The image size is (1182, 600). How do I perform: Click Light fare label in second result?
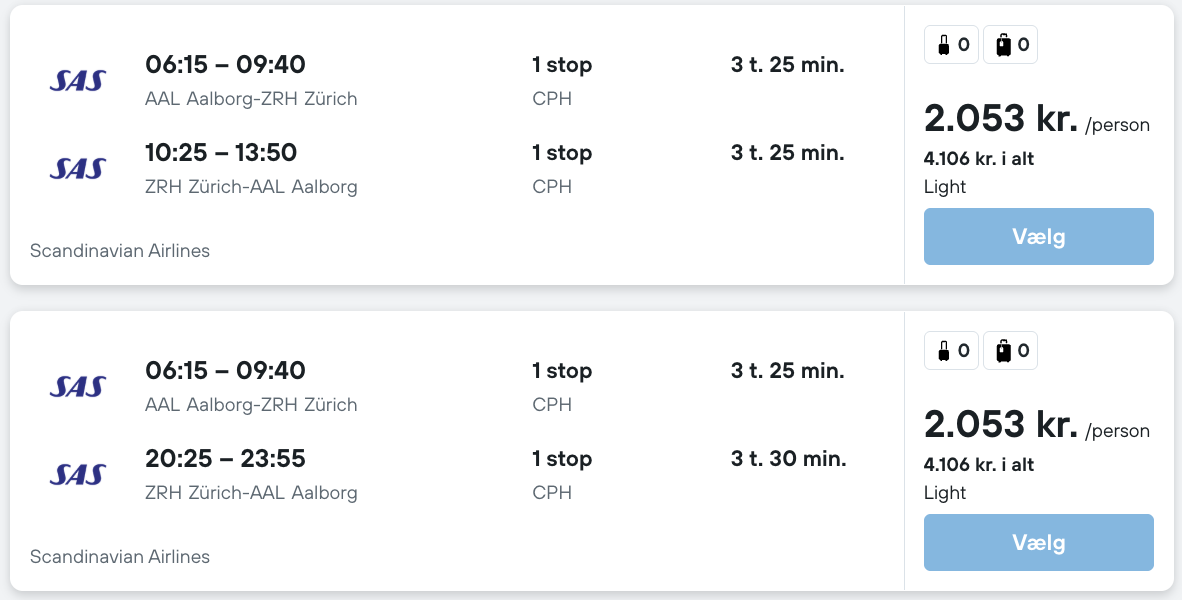pos(945,493)
